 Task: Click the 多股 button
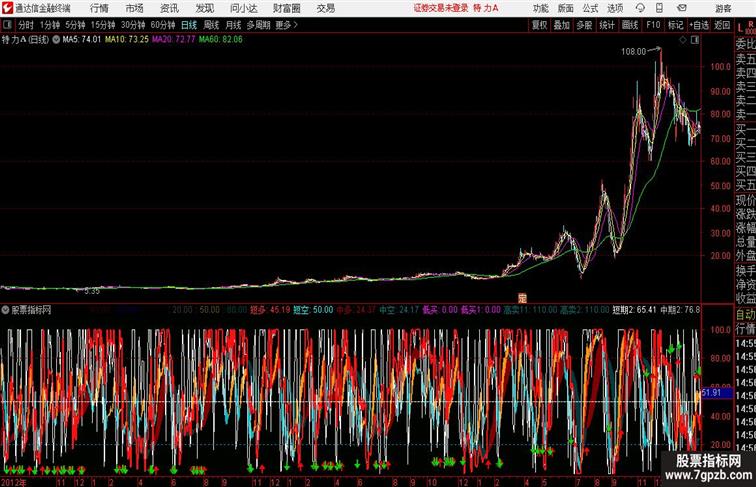point(584,25)
